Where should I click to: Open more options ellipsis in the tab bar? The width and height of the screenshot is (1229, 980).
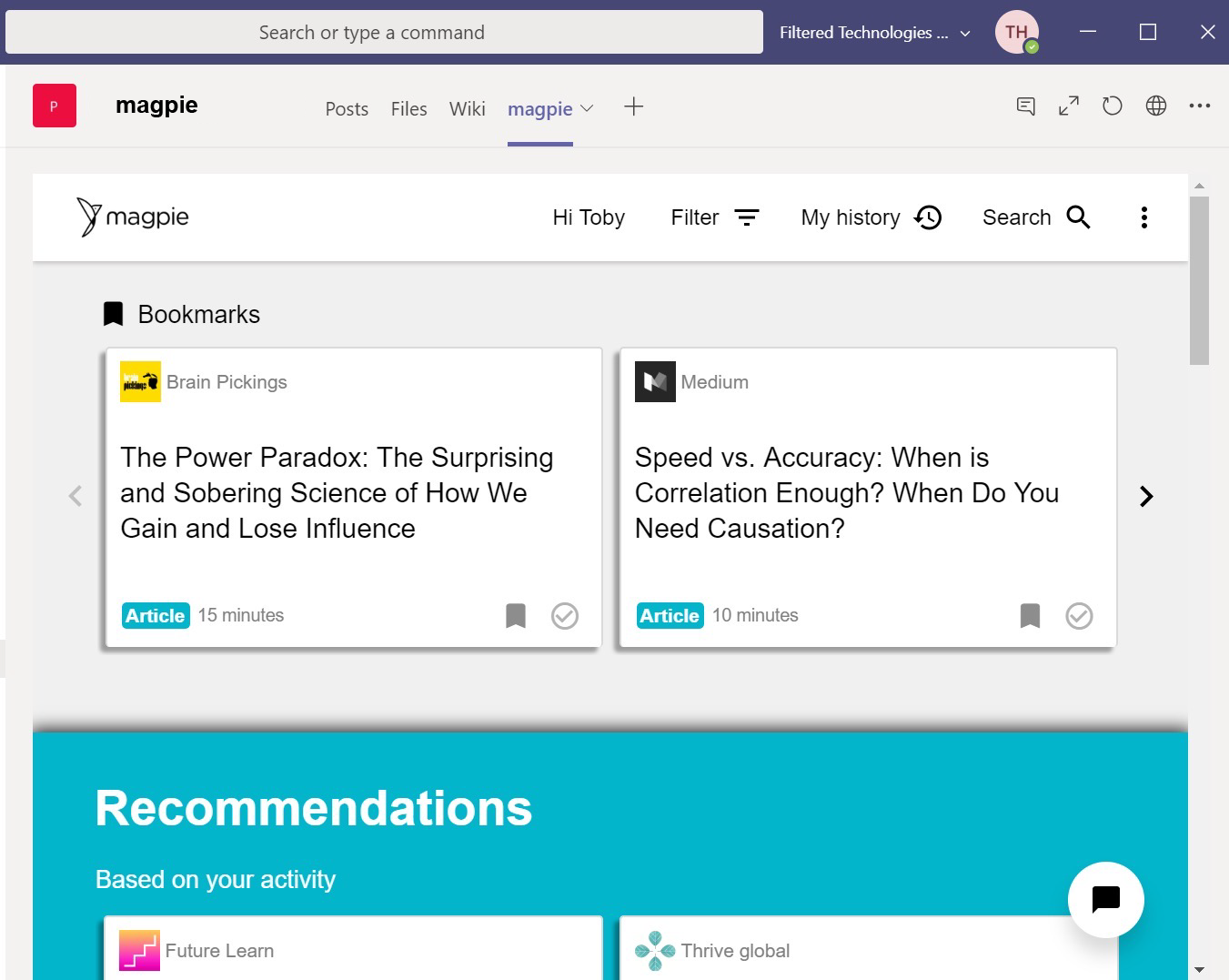pos(1200,106)
